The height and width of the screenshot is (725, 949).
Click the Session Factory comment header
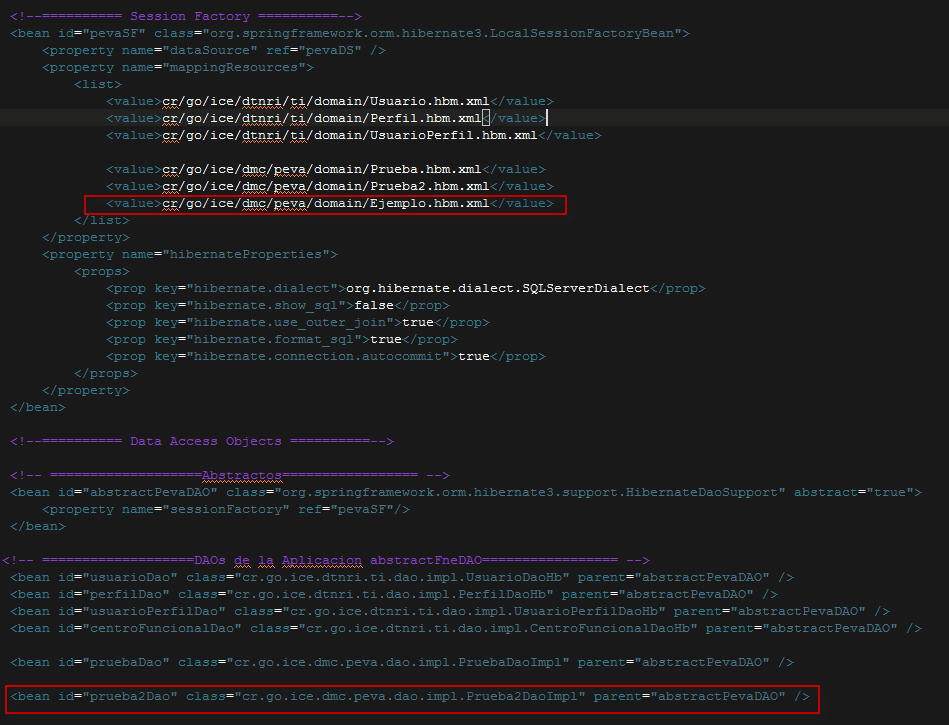[190, 15]
